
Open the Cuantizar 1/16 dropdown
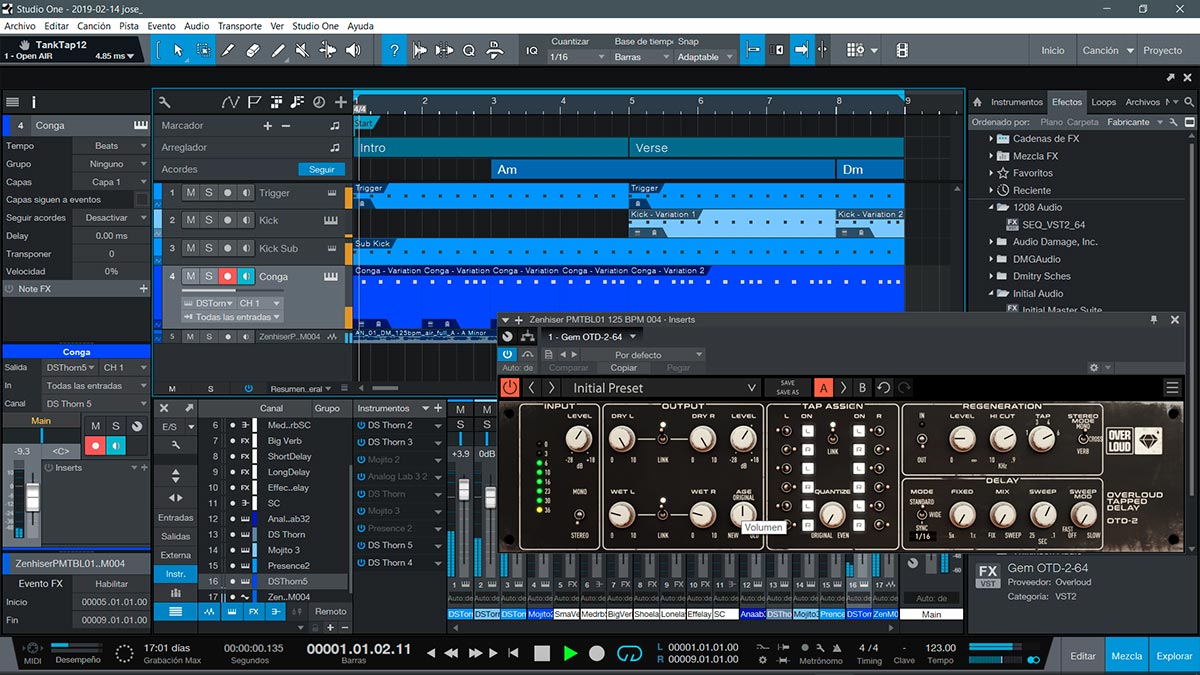tap(577, 57)
